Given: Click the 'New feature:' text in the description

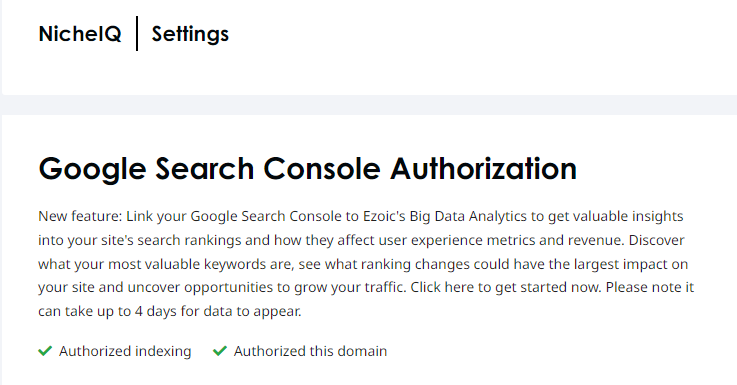Looking at the screenshot, I should tap(80, 216).
